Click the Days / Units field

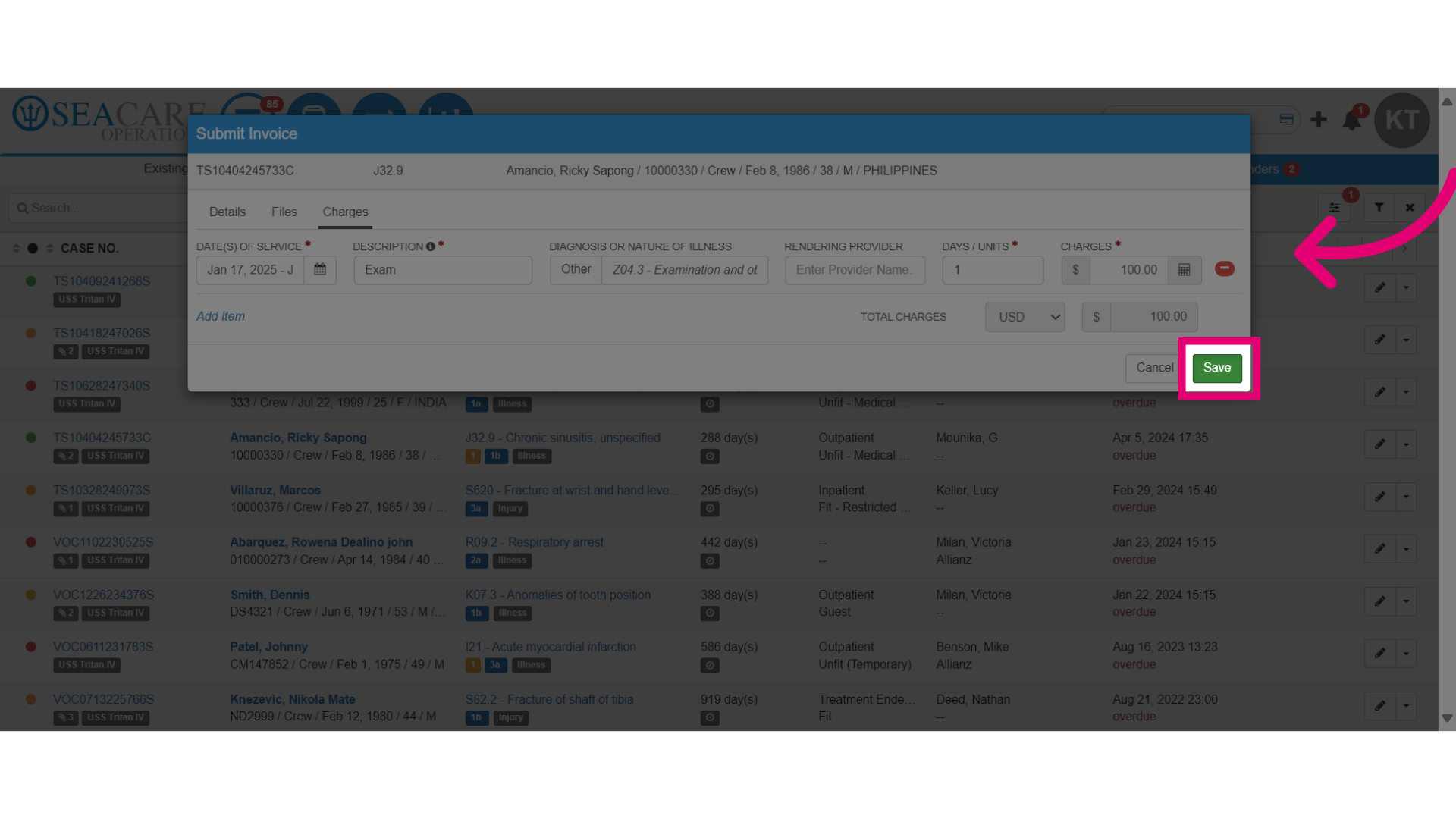click(993, 270)
